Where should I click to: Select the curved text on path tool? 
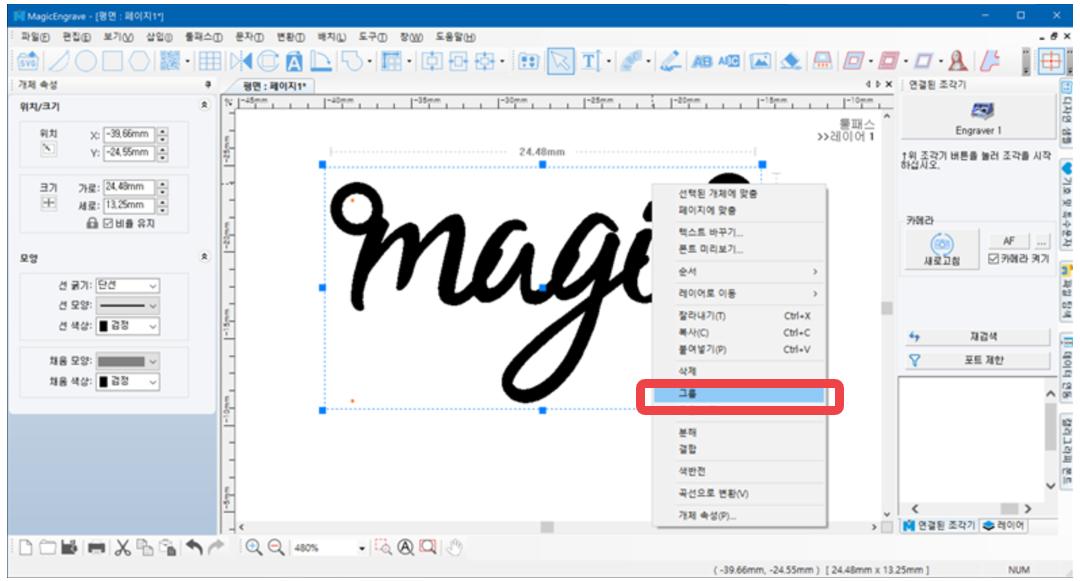coord(630,61)
